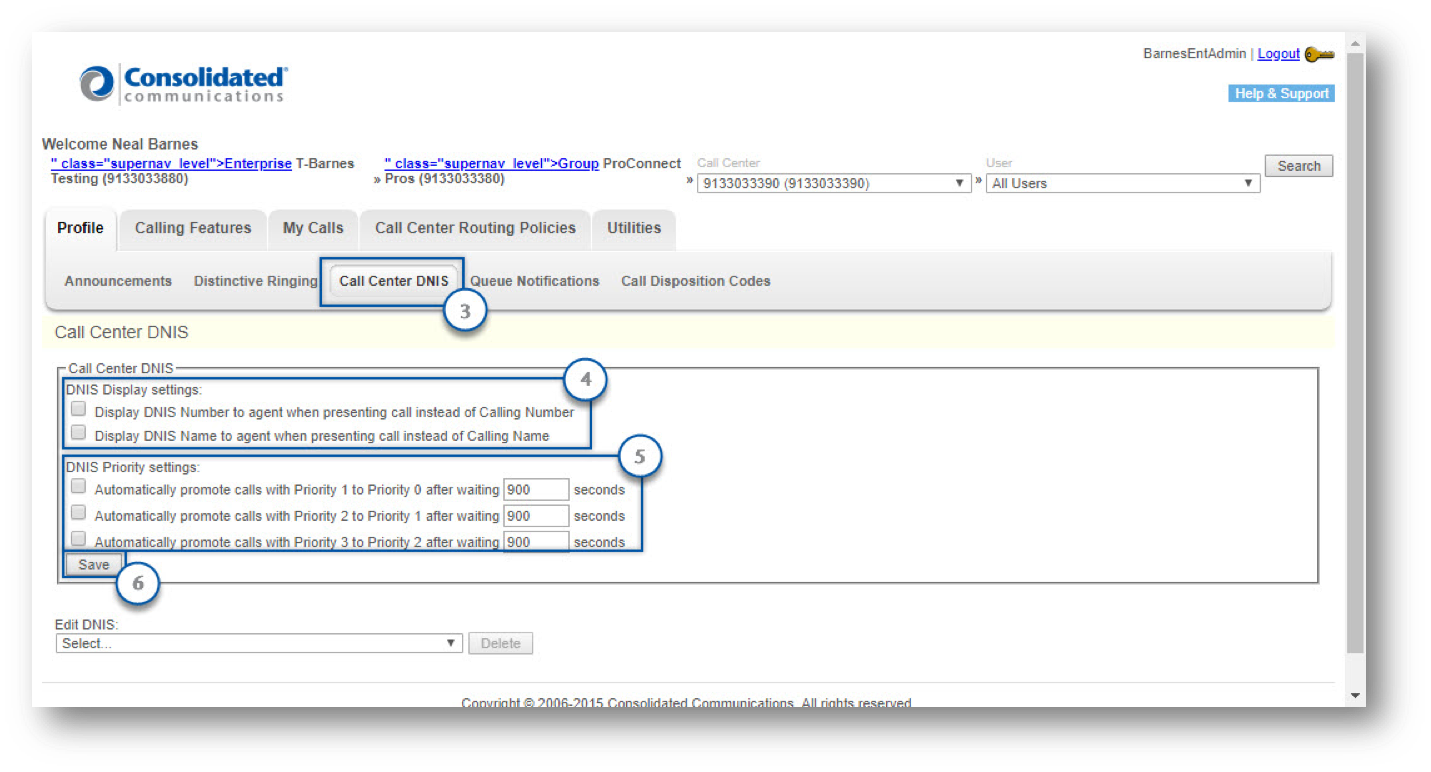The width and height of the screenshot is (1431, 772).
Task: Switch to the Profile tab
Action: [80, 228]
